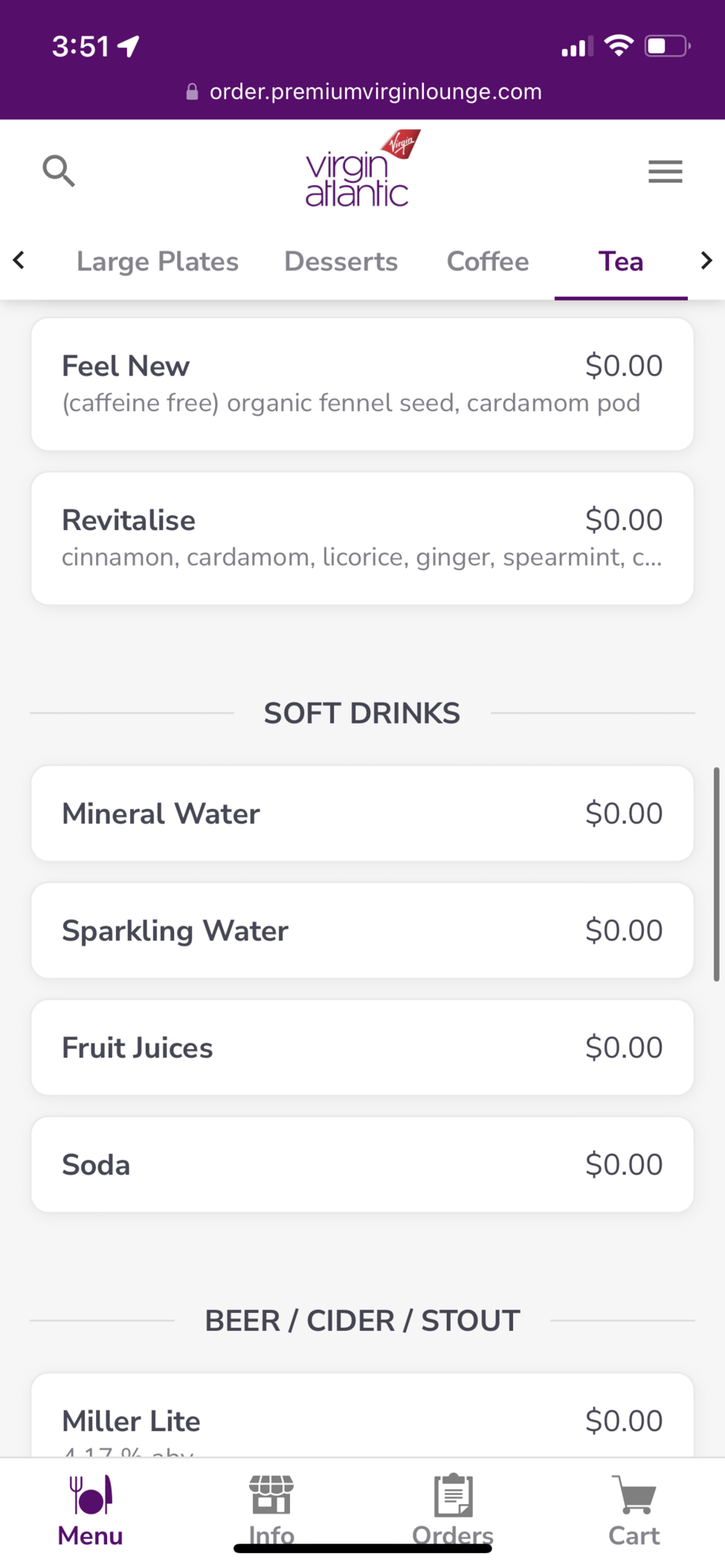Pick the Fruit Juices item

tap(362, 1048)
